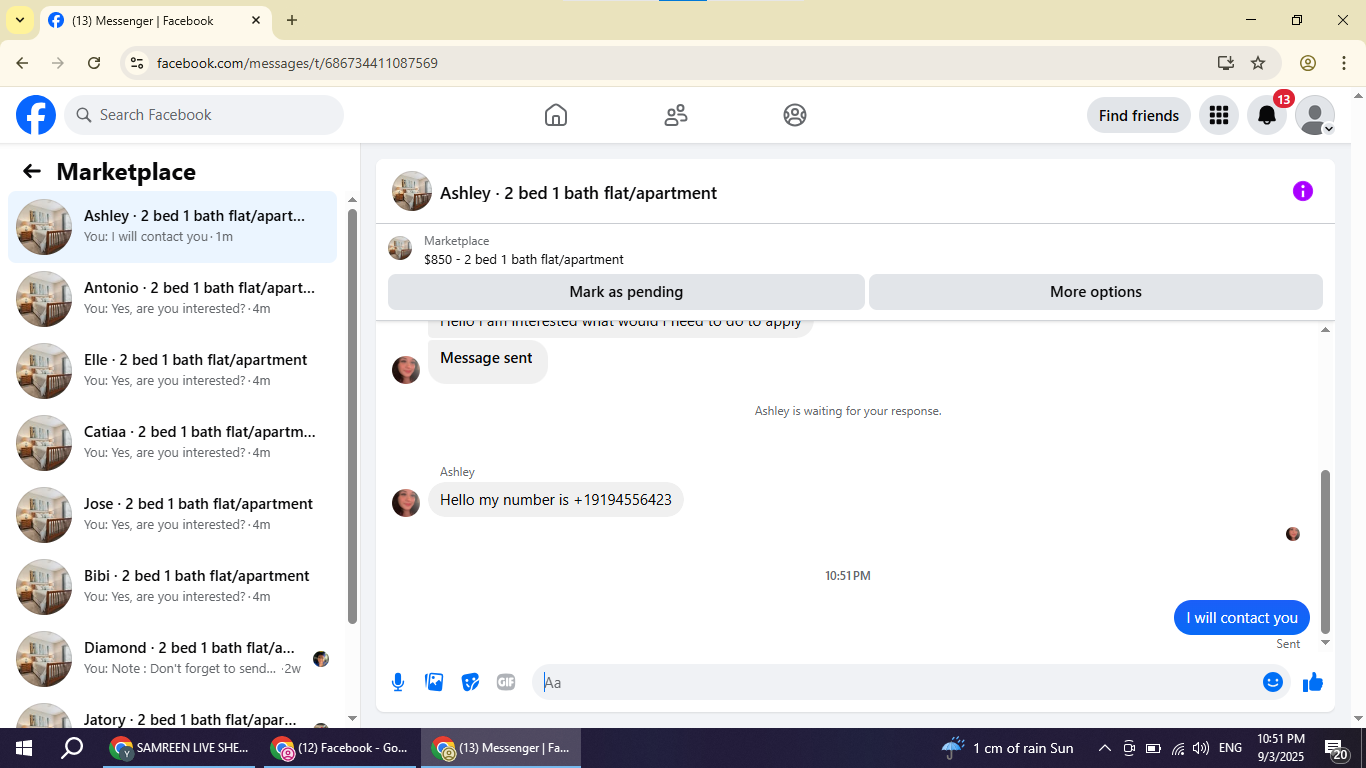The image size is (1366, 768).
Task: Choose a sticker using the sticker icon
Action: pyautogui.click(x=470, y=682)
